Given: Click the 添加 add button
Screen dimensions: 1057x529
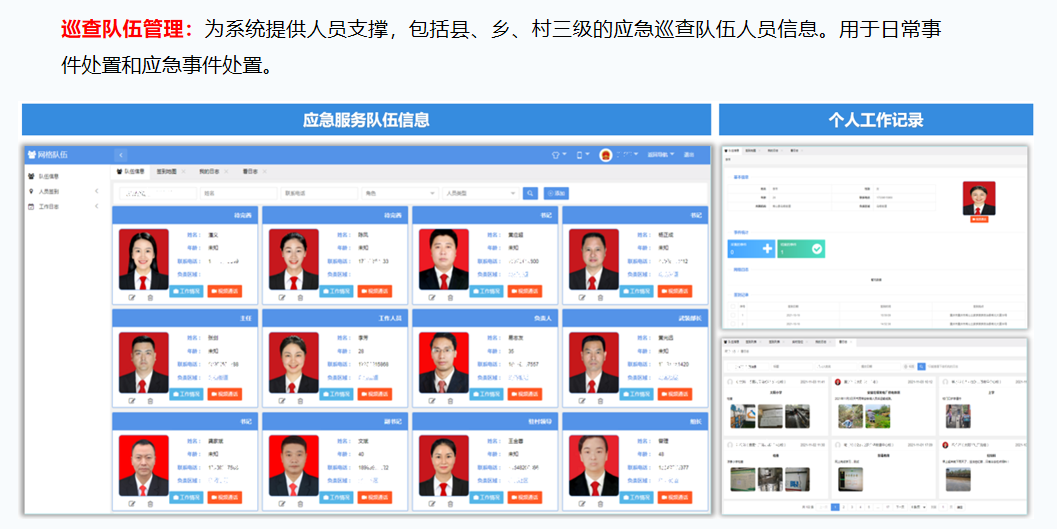Looking at the screenshot, I should pos(556,193).
